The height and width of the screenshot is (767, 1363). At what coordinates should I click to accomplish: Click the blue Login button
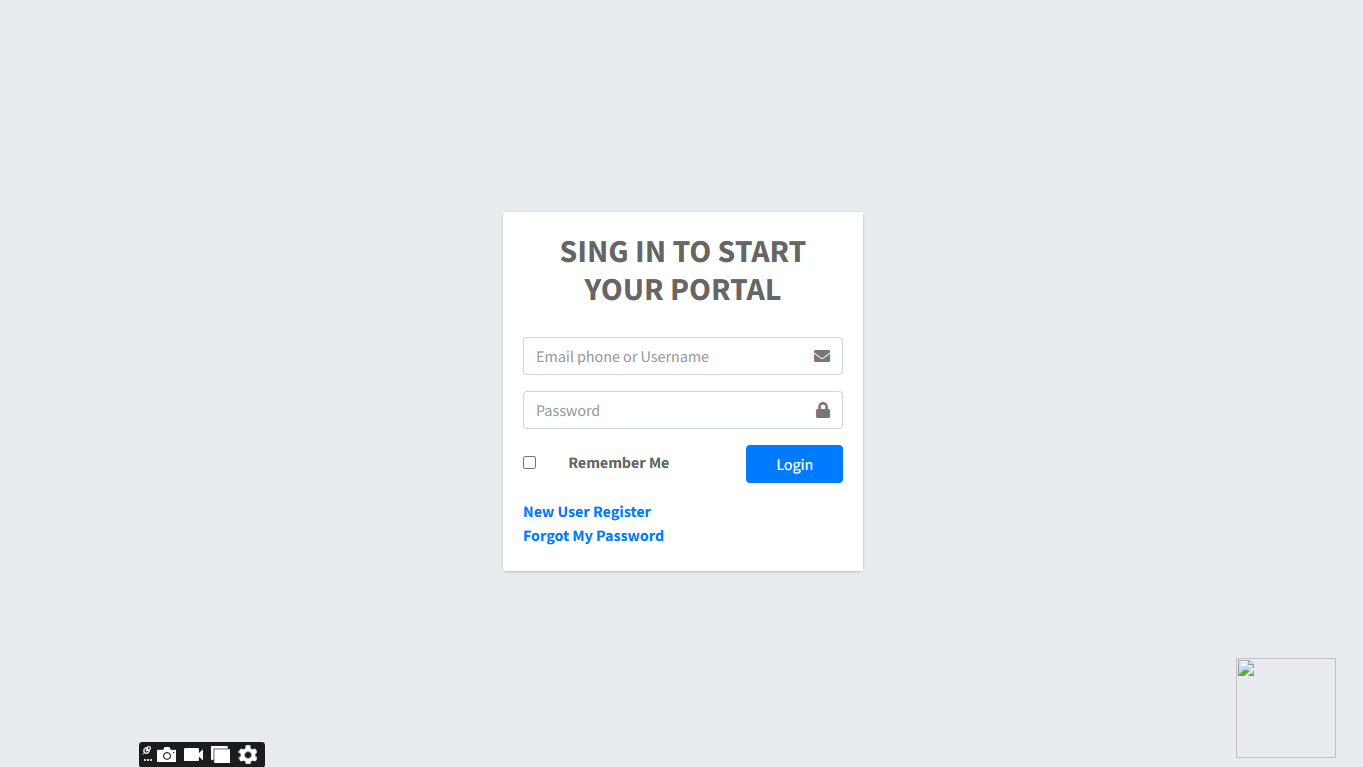coord(794,464)
